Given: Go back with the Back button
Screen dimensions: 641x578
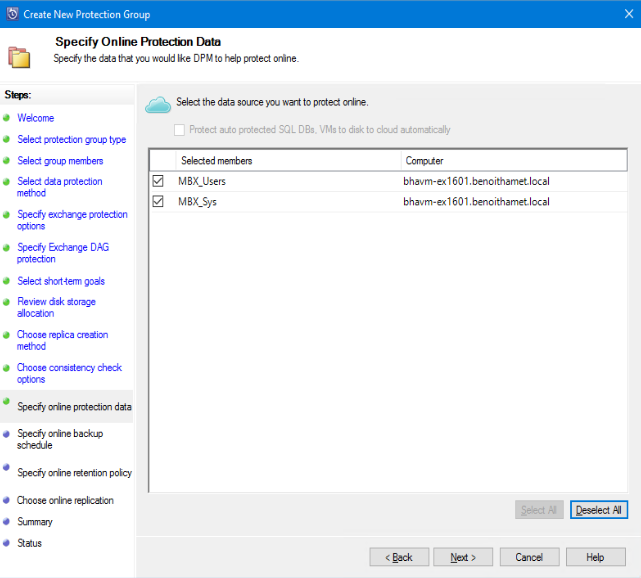Looking at the screenshot, I should tap(399, 557).
